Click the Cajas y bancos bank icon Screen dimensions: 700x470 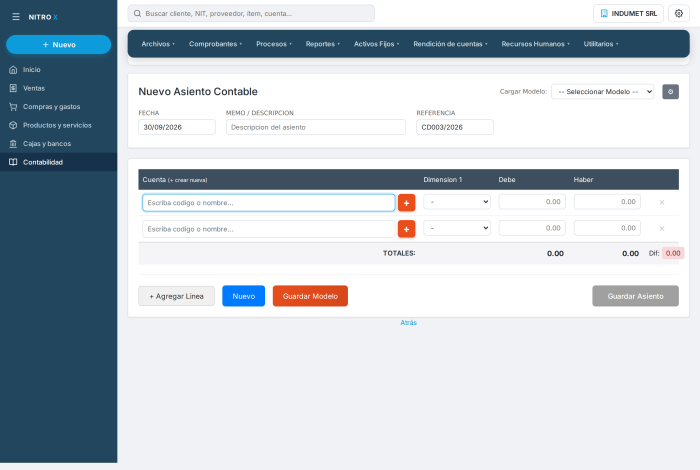(13, 144)
